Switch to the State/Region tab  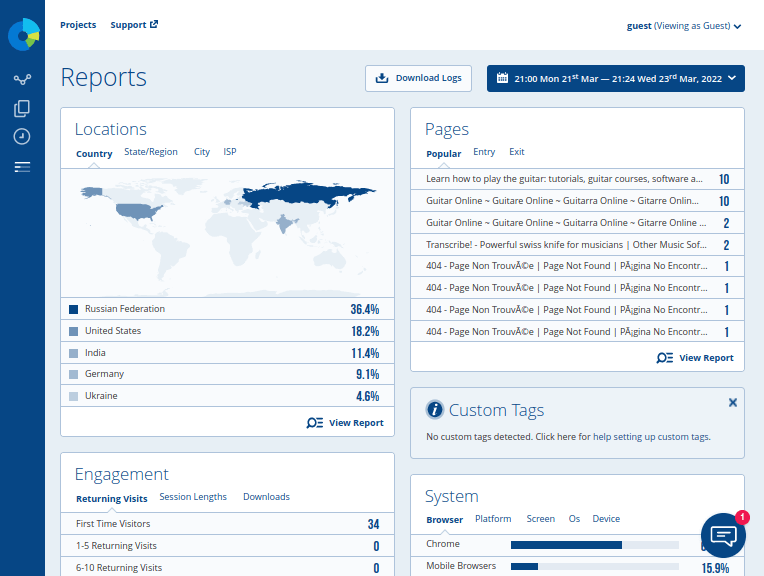point(151,152)
